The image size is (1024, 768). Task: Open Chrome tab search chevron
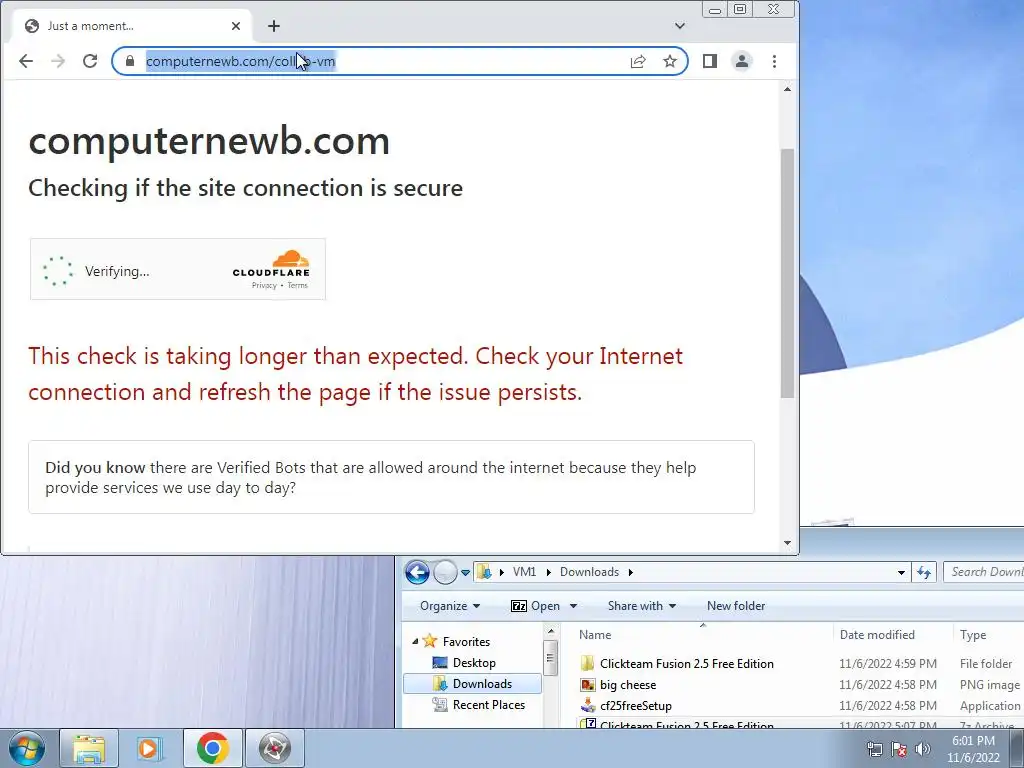point(680,26)
